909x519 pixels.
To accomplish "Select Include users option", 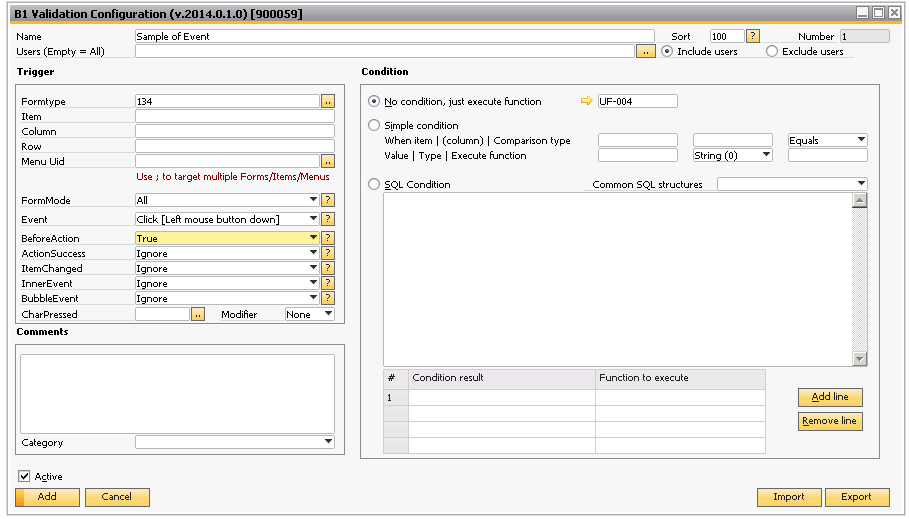I will coord(667,51).
